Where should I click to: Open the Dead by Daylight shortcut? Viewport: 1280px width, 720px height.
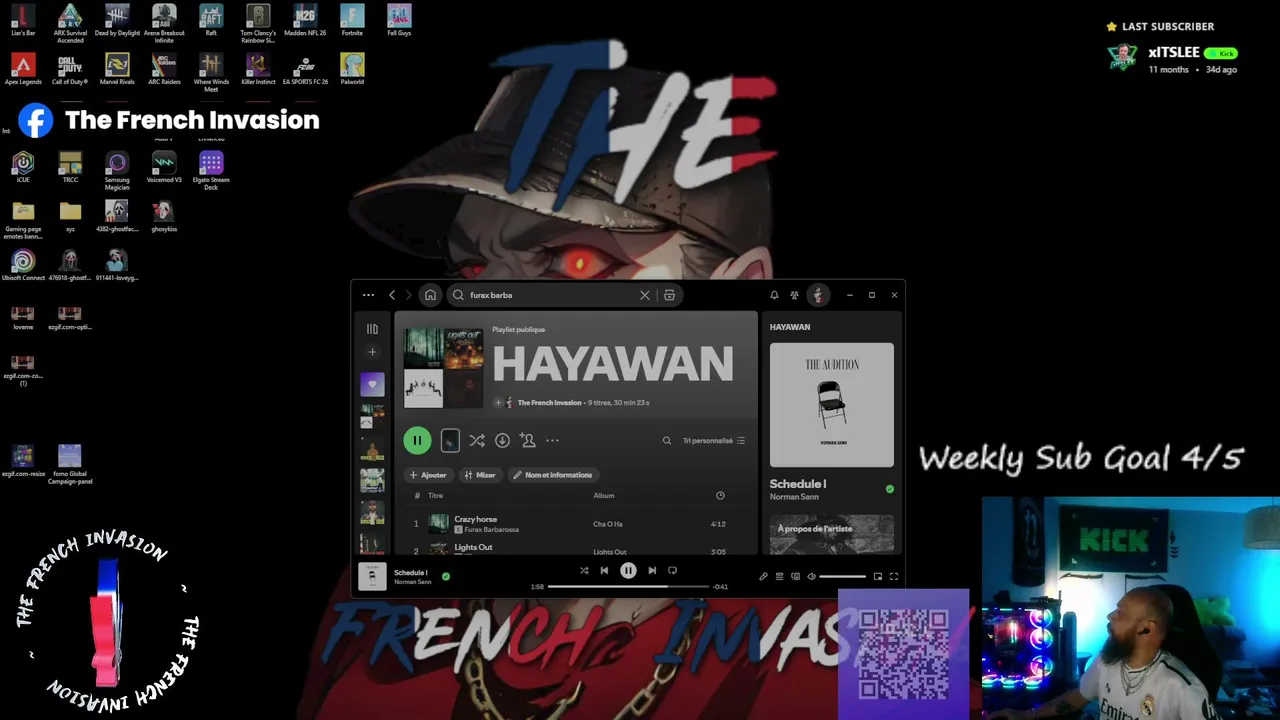tap(117, 20)
